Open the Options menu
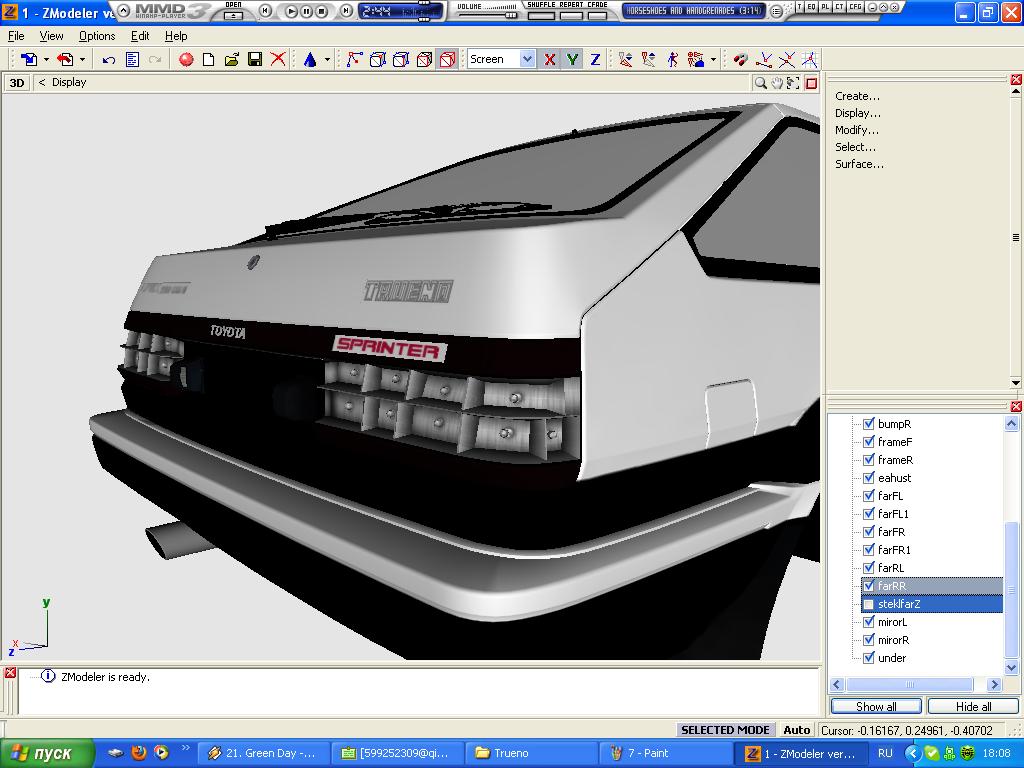The image size is (1024, 768). (x=97, y=36)
